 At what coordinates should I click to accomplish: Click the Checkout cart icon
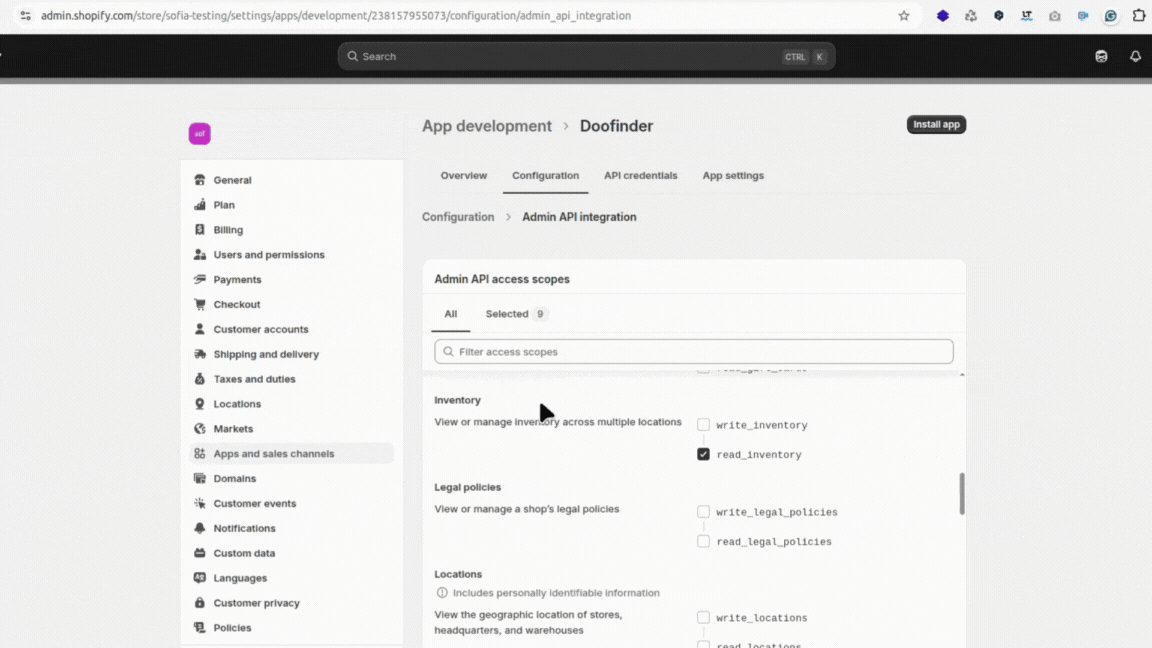200,305
